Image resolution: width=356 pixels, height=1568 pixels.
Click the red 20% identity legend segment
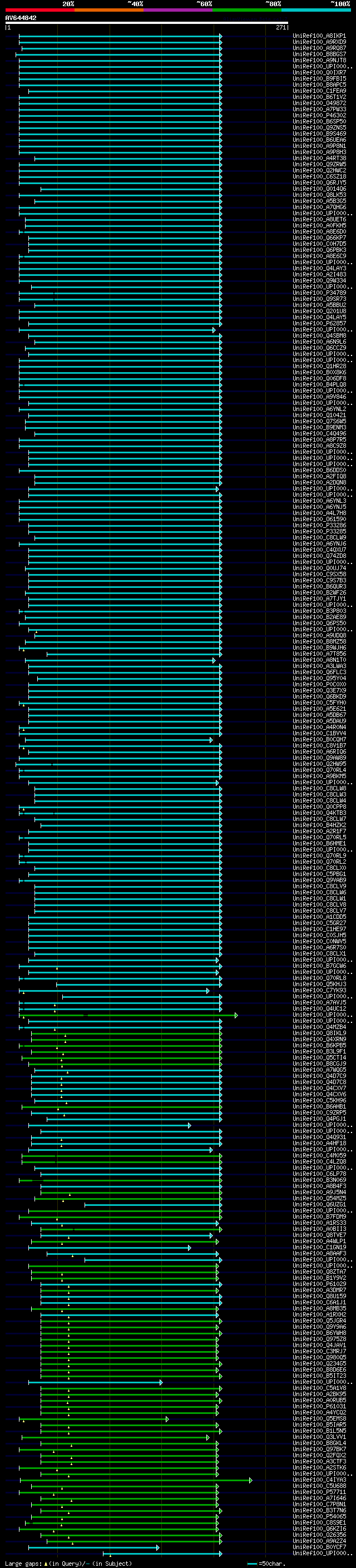coord(39,10)
